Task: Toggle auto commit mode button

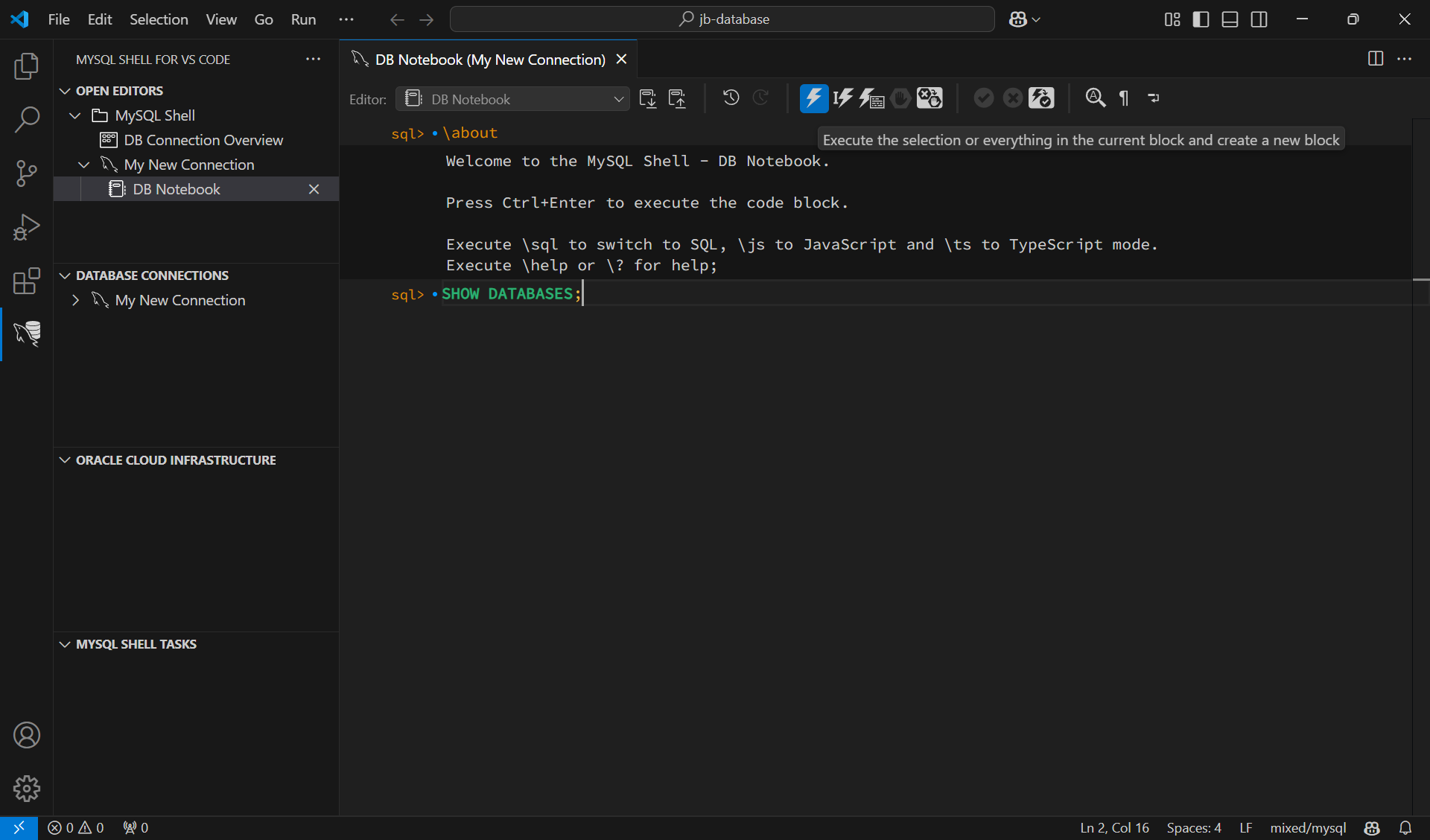Action: [x=1041, y=98]
